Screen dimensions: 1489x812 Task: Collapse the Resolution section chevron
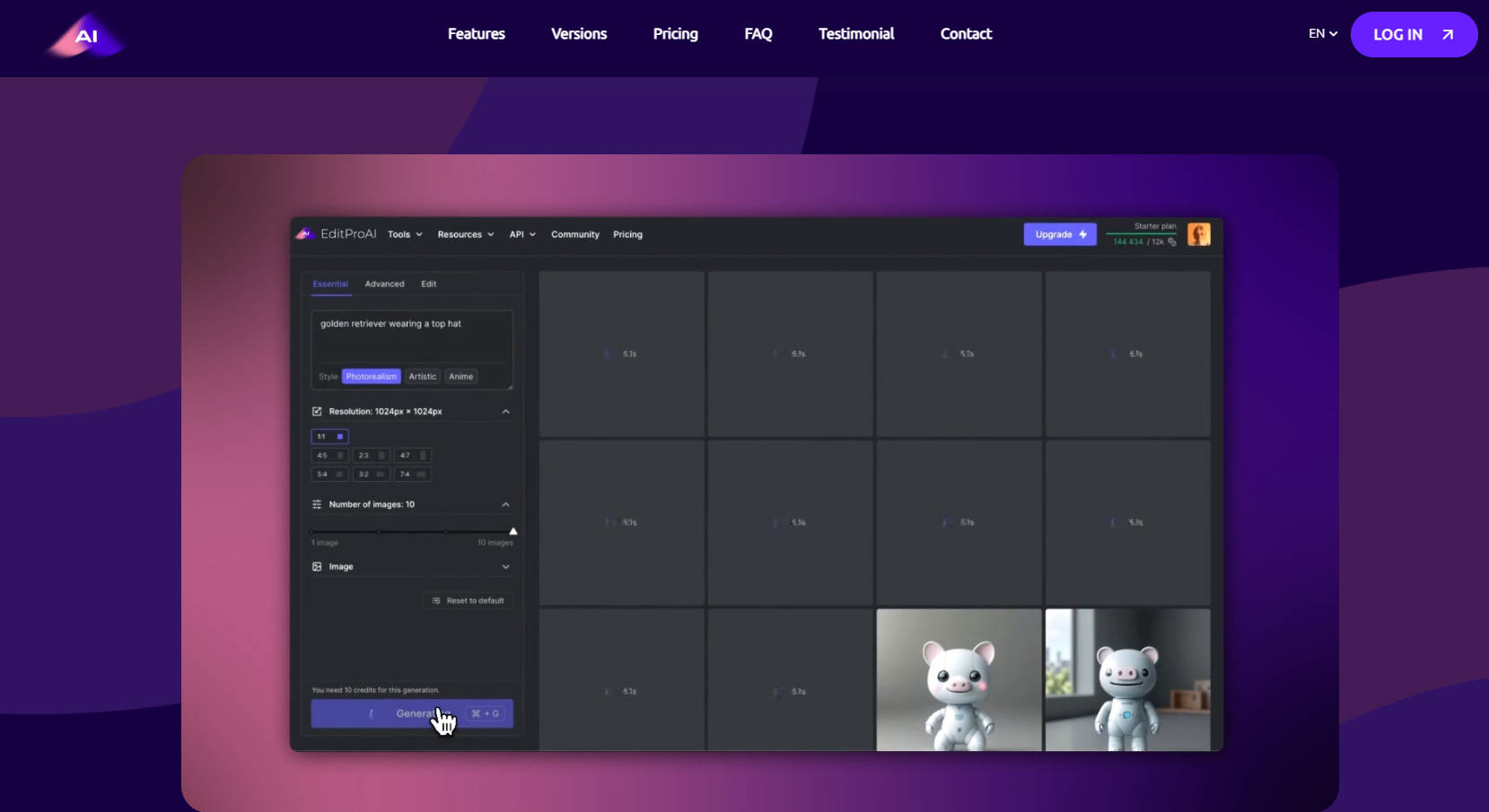(505, 410)
